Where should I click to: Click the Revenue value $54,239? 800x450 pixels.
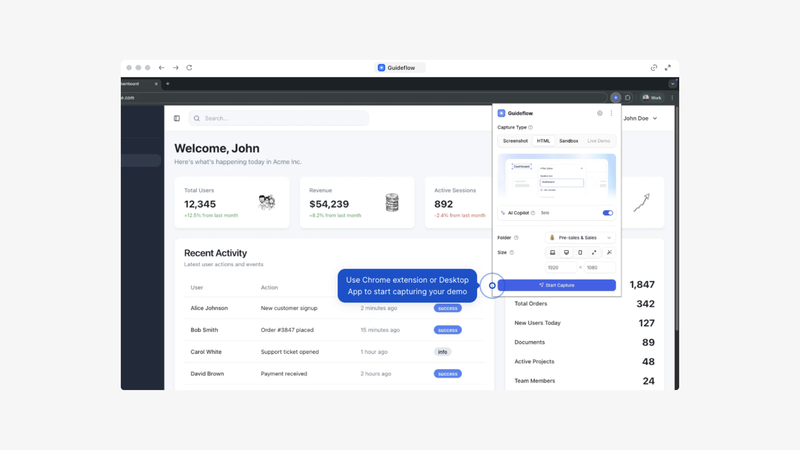click(x=329, y=204)
